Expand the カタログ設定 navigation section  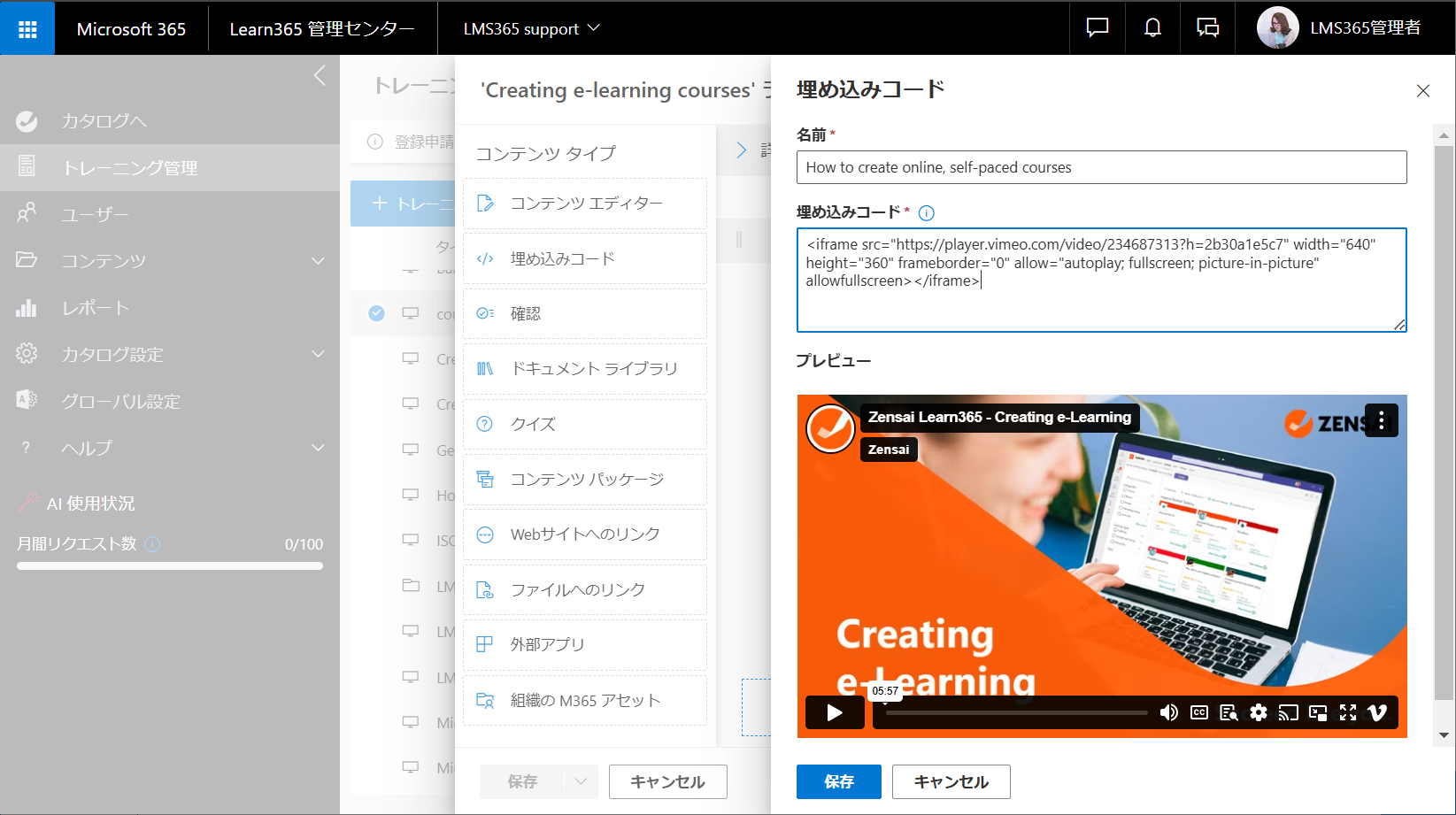click(318, 355)
